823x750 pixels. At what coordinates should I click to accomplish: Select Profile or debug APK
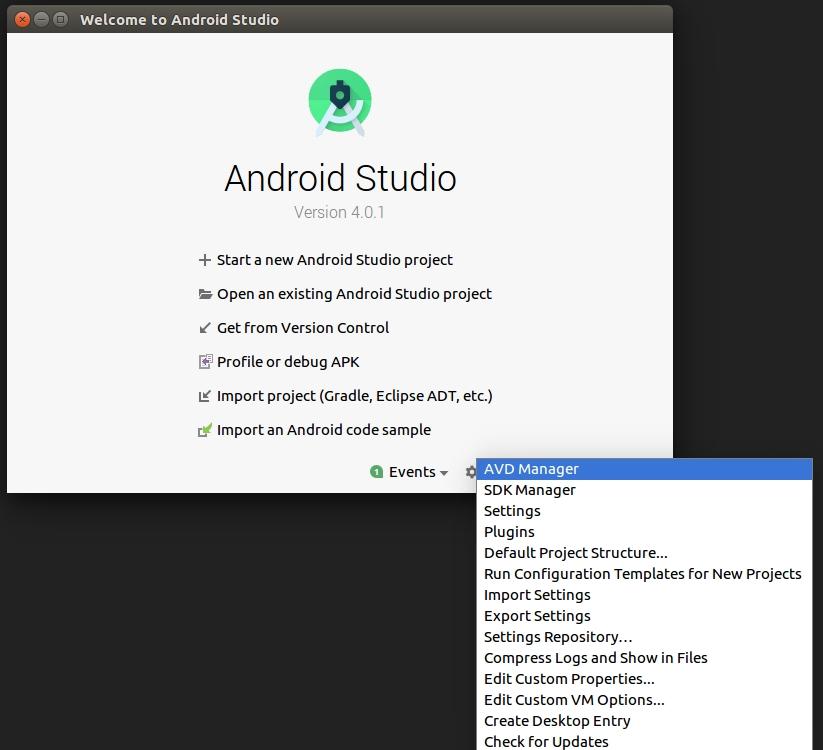[x=288, y=362]
